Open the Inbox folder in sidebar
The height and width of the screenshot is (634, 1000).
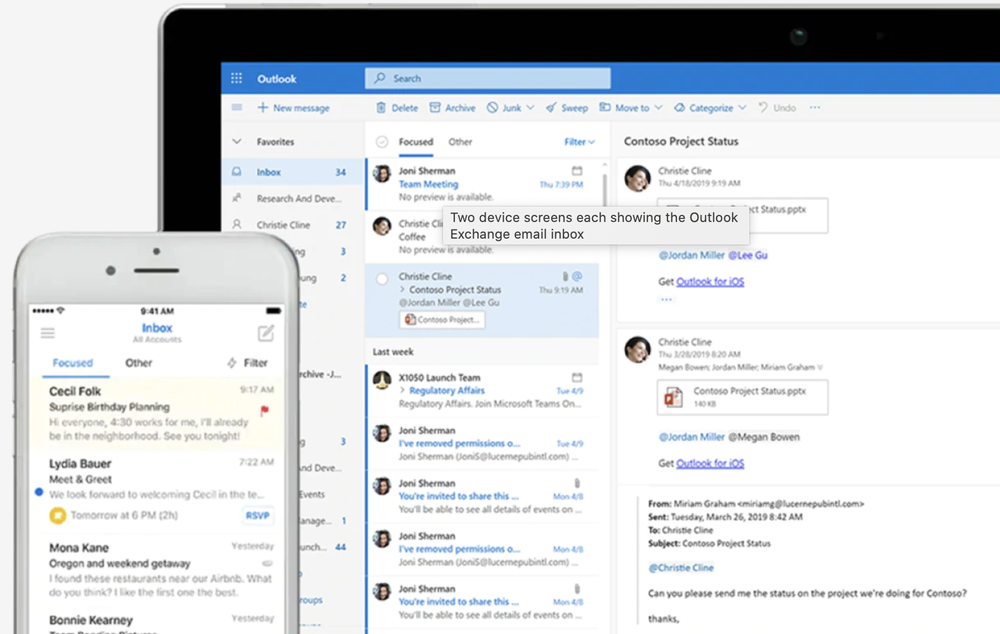292,172
